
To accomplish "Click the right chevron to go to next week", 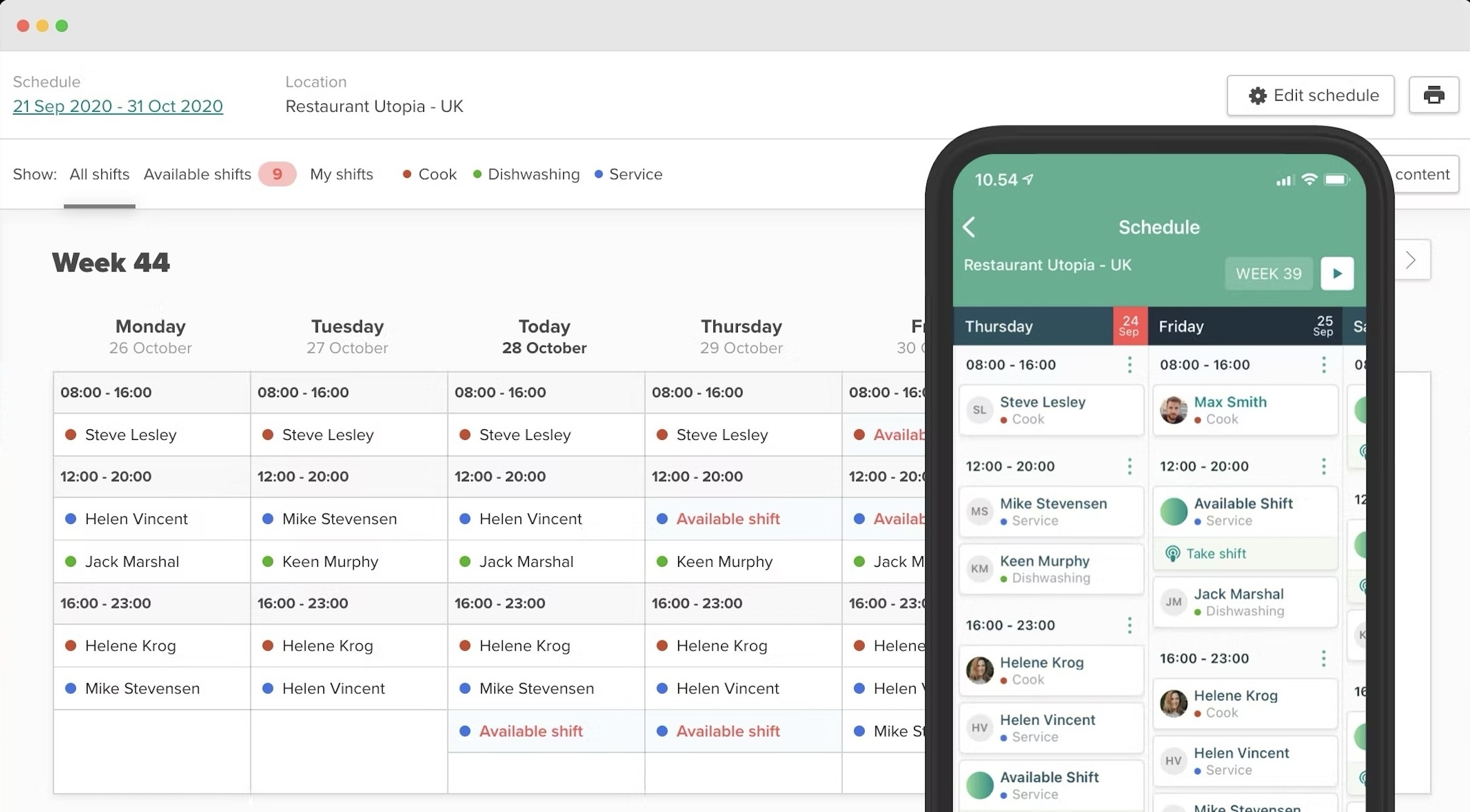I will (x=1411, y=260).
